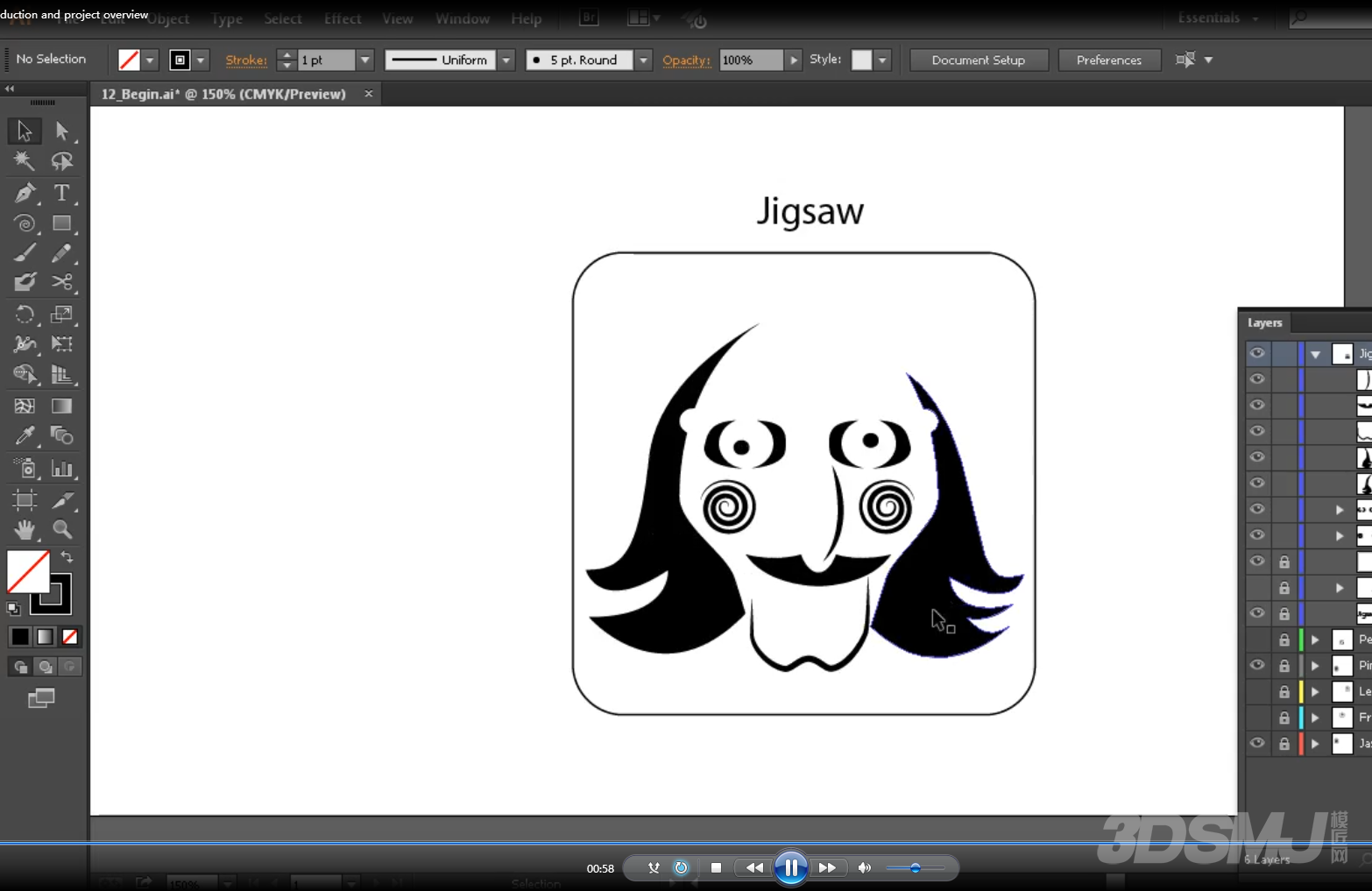
Task: Unlock the green-marked layer lock icon
Action: point(1284,640)
